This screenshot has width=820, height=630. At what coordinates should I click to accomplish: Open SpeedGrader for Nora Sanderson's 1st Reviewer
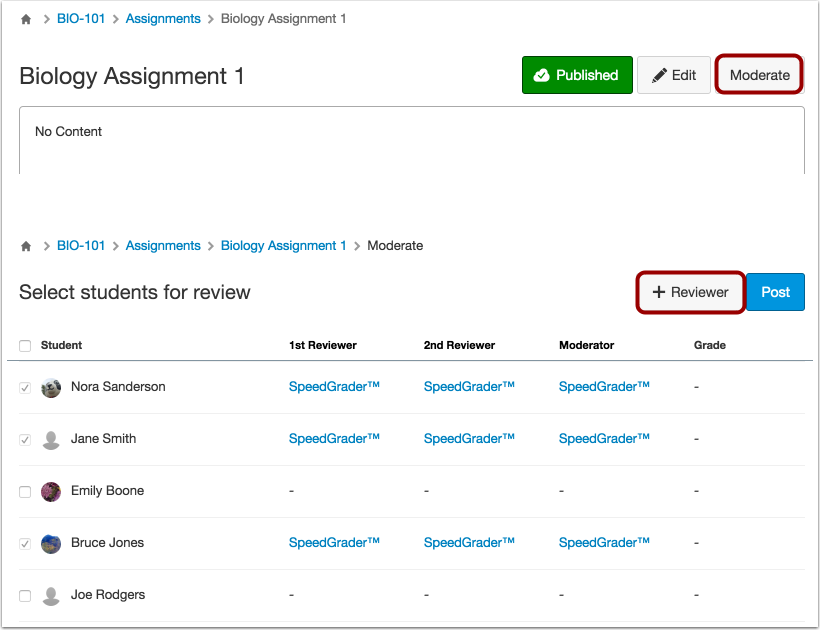334,387
